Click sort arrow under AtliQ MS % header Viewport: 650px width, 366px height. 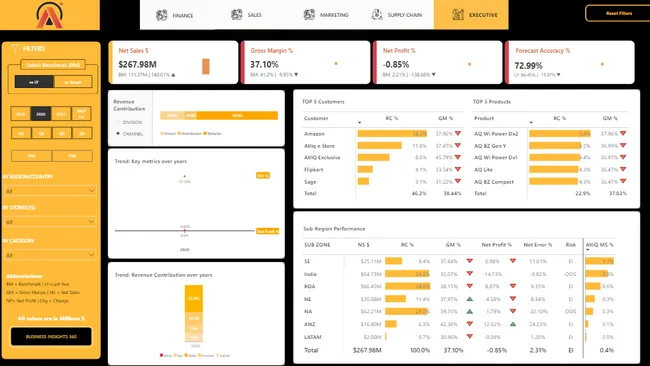[x=587, y=250]
